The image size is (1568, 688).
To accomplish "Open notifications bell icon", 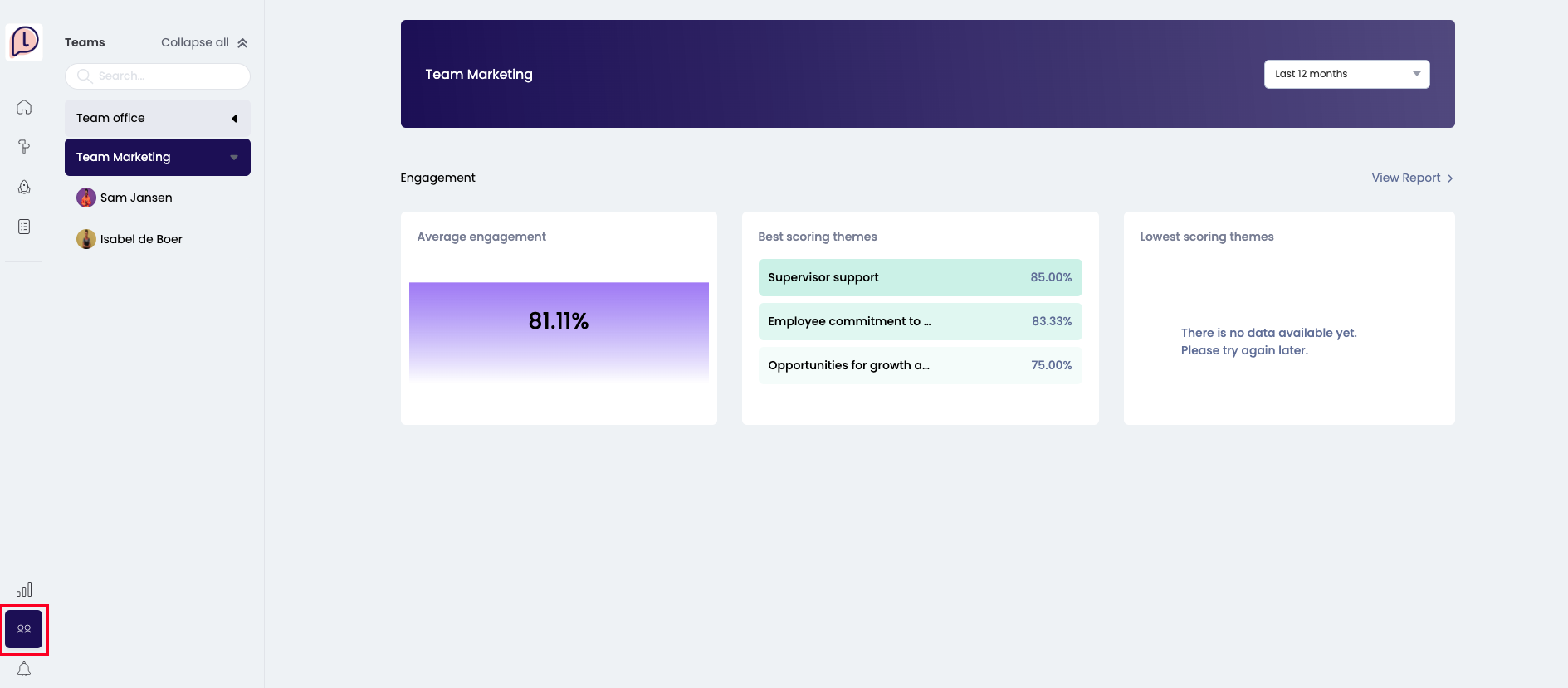I will click(24, 669).
